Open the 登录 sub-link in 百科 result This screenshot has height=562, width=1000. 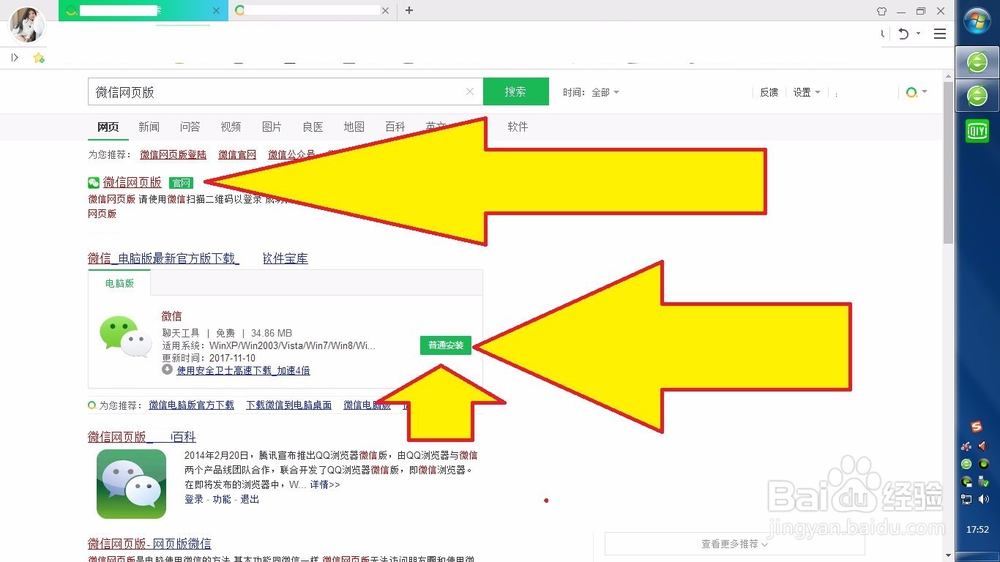click(x=194, y=499)
